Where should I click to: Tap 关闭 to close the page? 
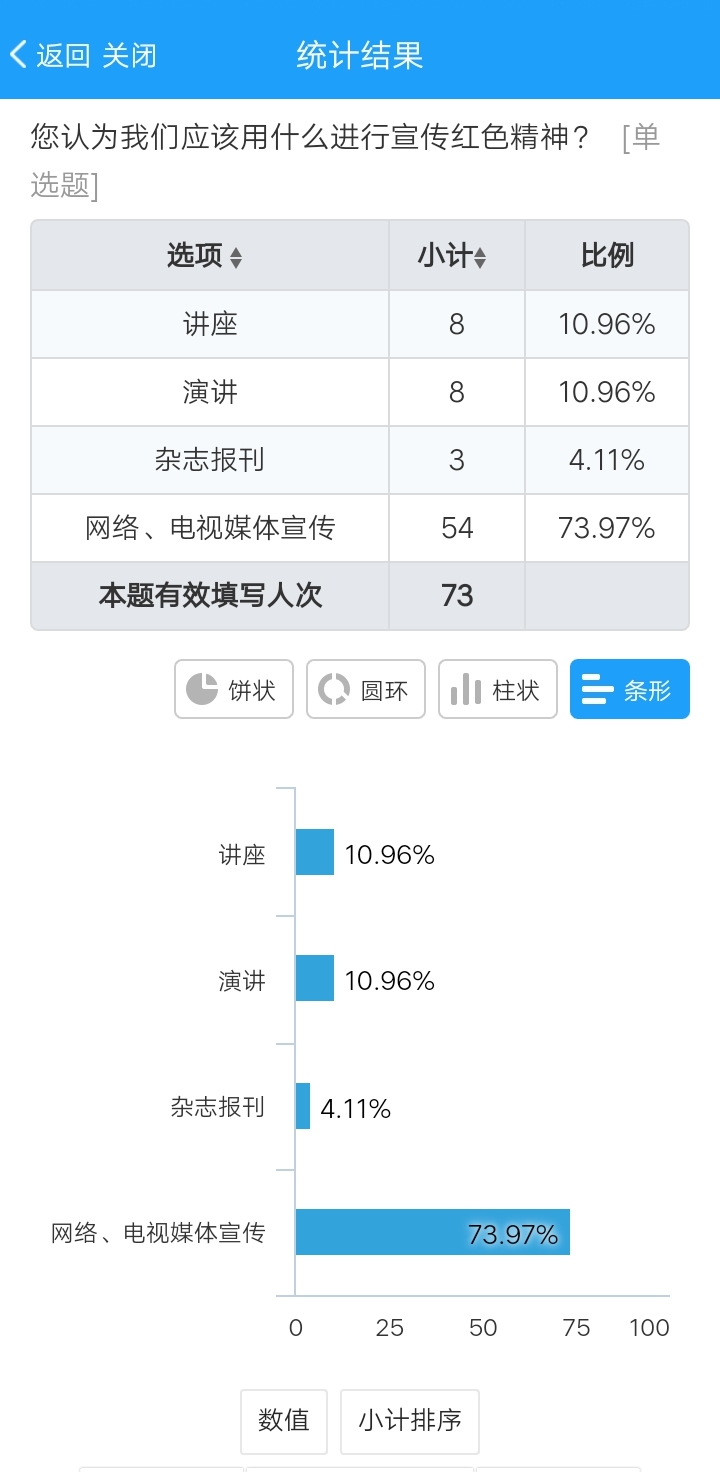129,55
